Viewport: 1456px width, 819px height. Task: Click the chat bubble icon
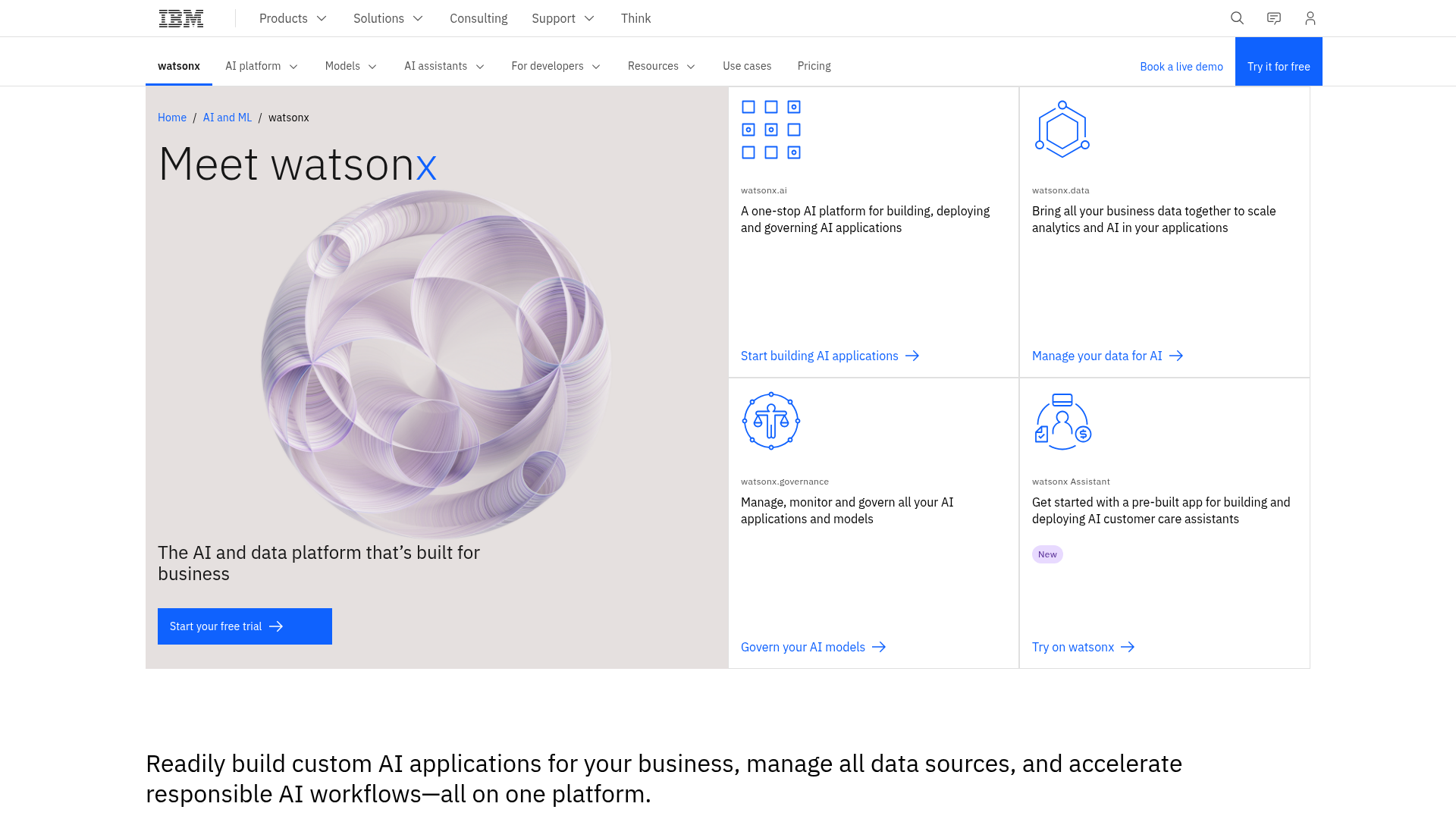1273,17
